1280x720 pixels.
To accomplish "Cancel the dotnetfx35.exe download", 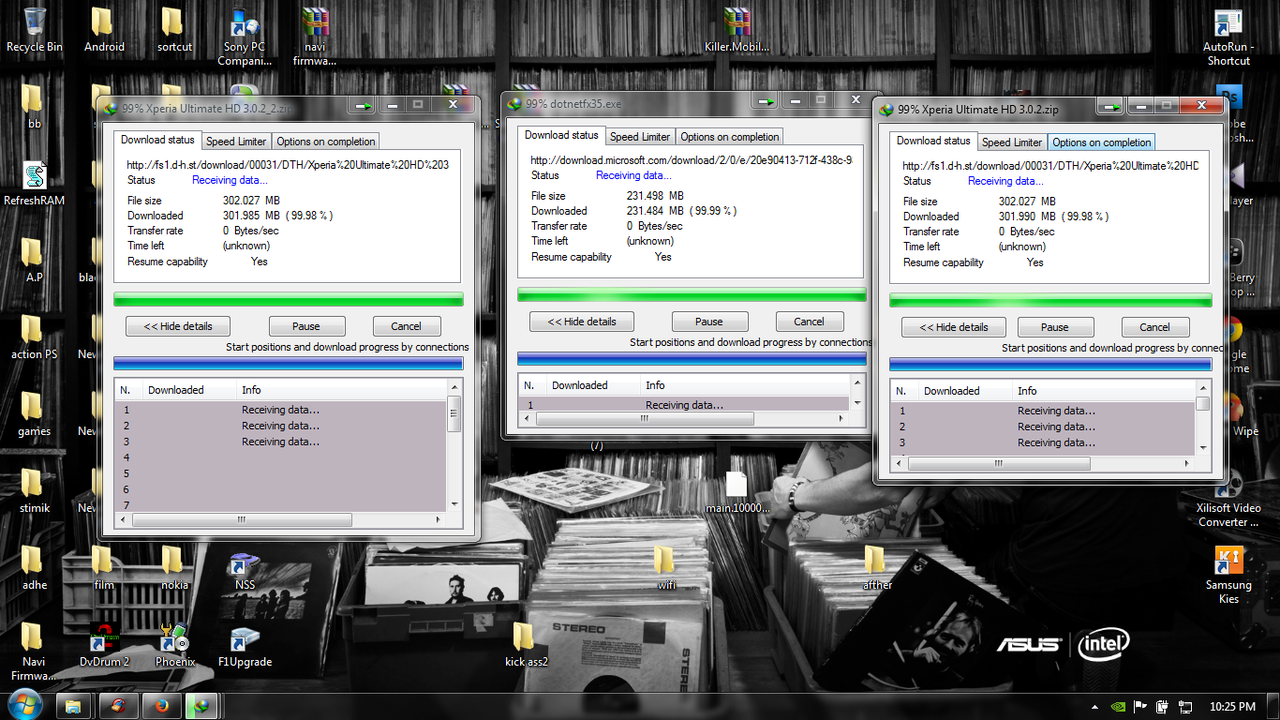I will pos(809,321).
